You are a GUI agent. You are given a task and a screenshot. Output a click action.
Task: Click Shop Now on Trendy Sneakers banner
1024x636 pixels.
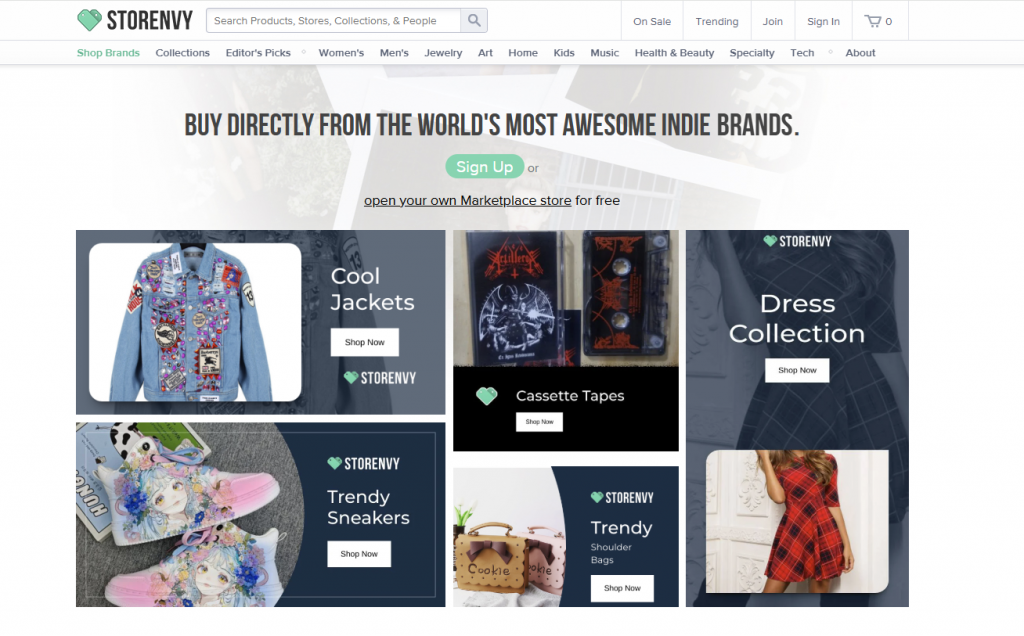359,554
